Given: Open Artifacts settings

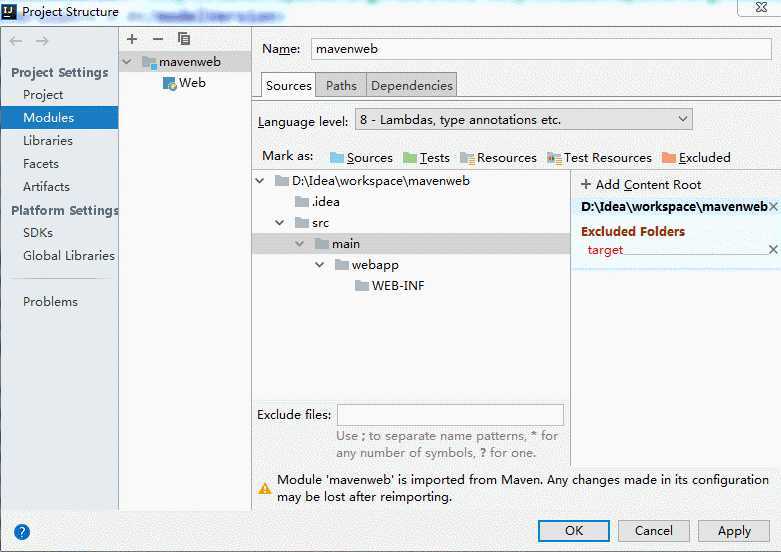Looking at the screenshot, I should pos(46,186).
